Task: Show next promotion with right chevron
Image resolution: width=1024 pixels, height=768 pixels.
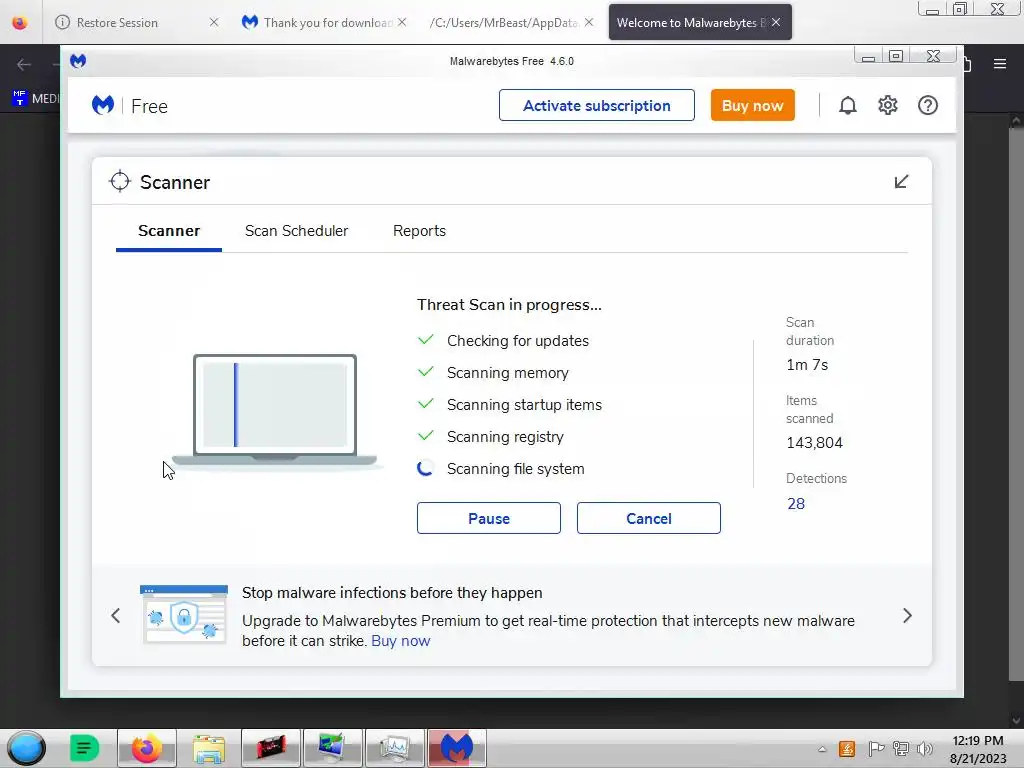Action: [x=907, y=616]
